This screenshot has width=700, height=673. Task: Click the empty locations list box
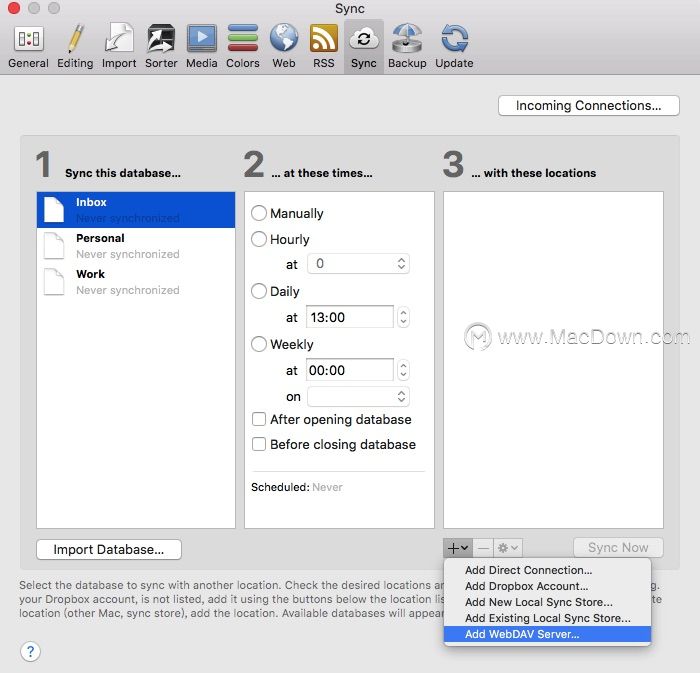click(553, 360)
